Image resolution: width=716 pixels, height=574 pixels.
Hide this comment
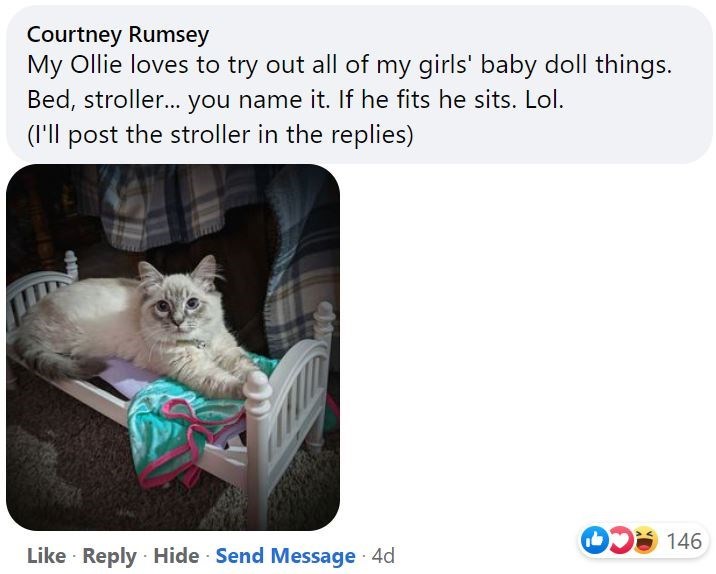[x=176, y=555]
